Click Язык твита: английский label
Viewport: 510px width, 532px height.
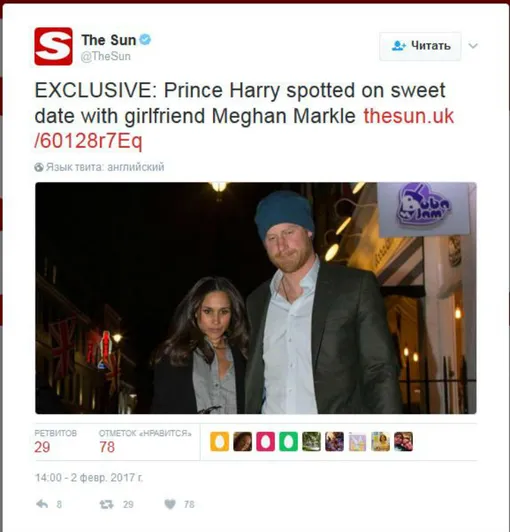pos(105,167)
